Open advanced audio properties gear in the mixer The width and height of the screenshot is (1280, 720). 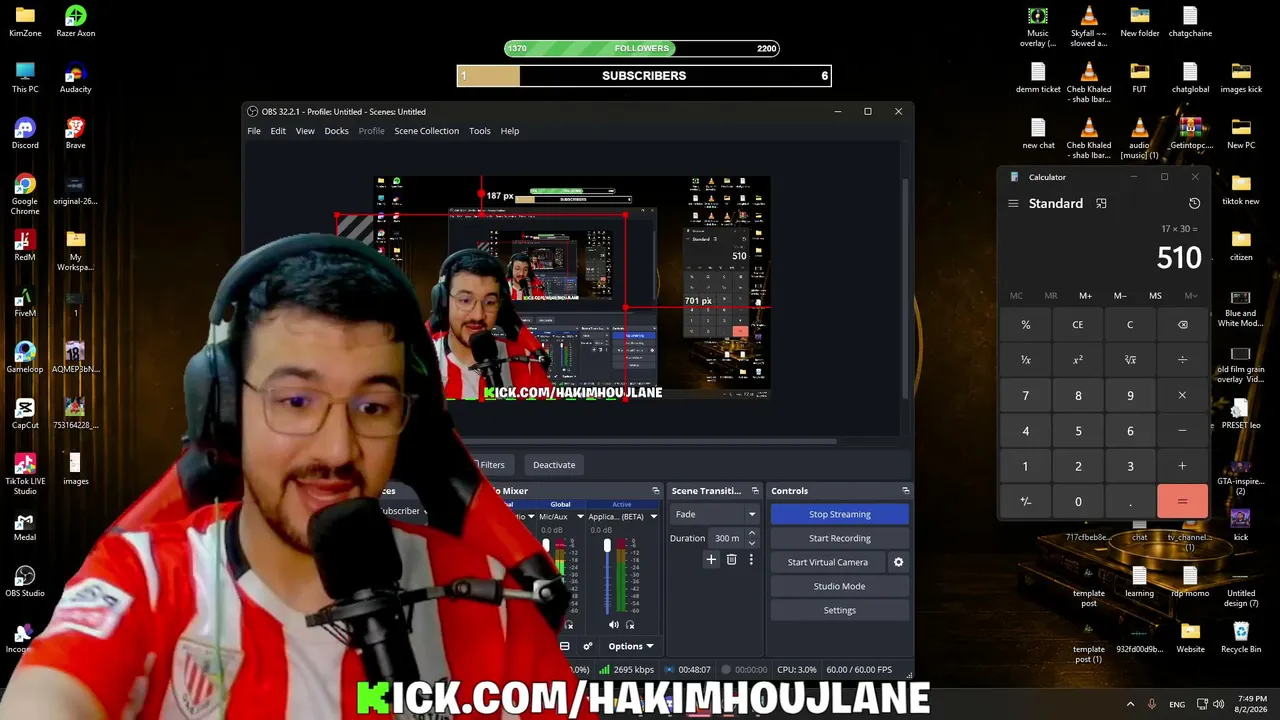[587, 646]
